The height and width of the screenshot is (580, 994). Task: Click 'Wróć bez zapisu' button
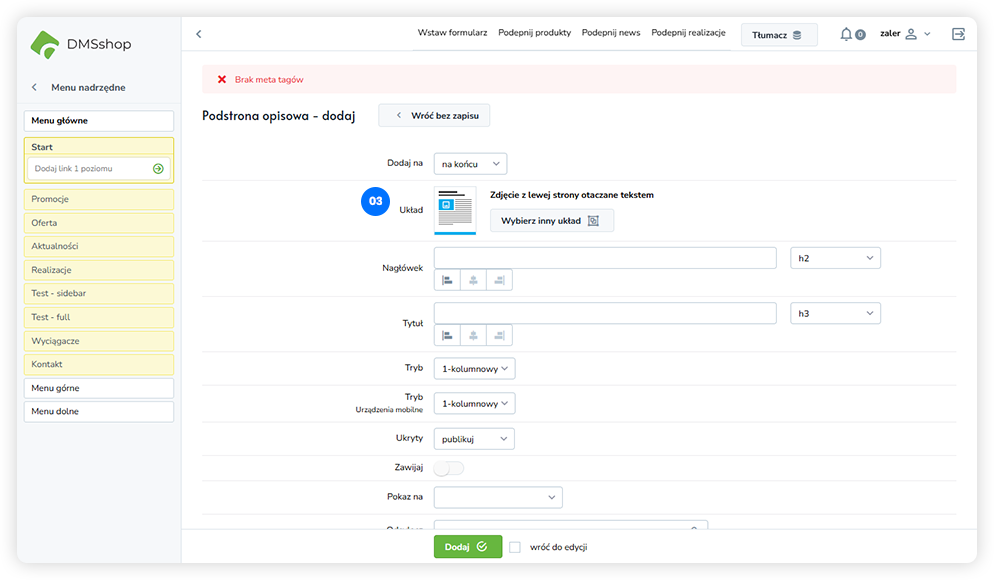point(434,116)
